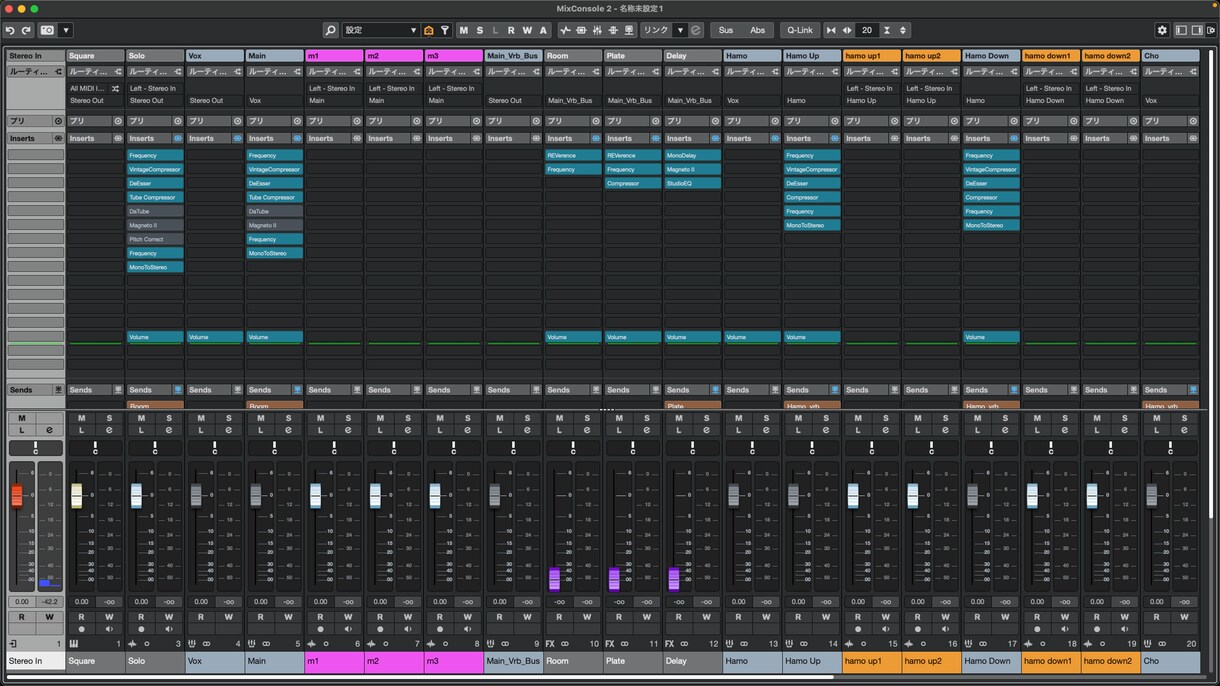Toggle the speaker monitor button on m3 channel
1220x686 pixels.
point(467,630)
